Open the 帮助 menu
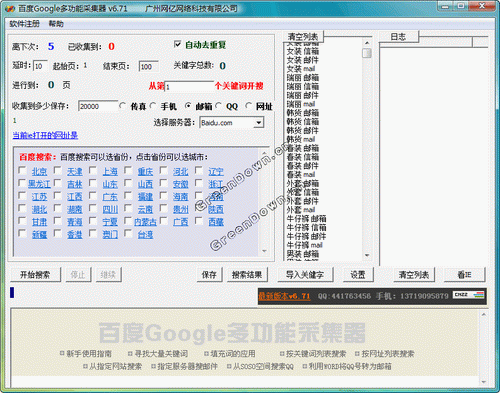The height and width of the screenshot is (393, 500). coord(56,24)
